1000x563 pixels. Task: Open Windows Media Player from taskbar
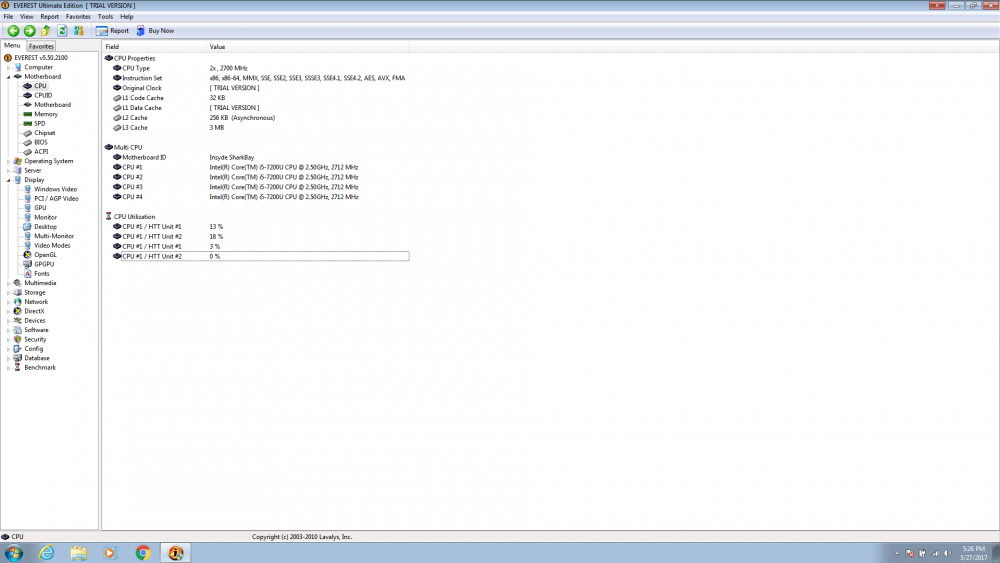pos(110,553)
